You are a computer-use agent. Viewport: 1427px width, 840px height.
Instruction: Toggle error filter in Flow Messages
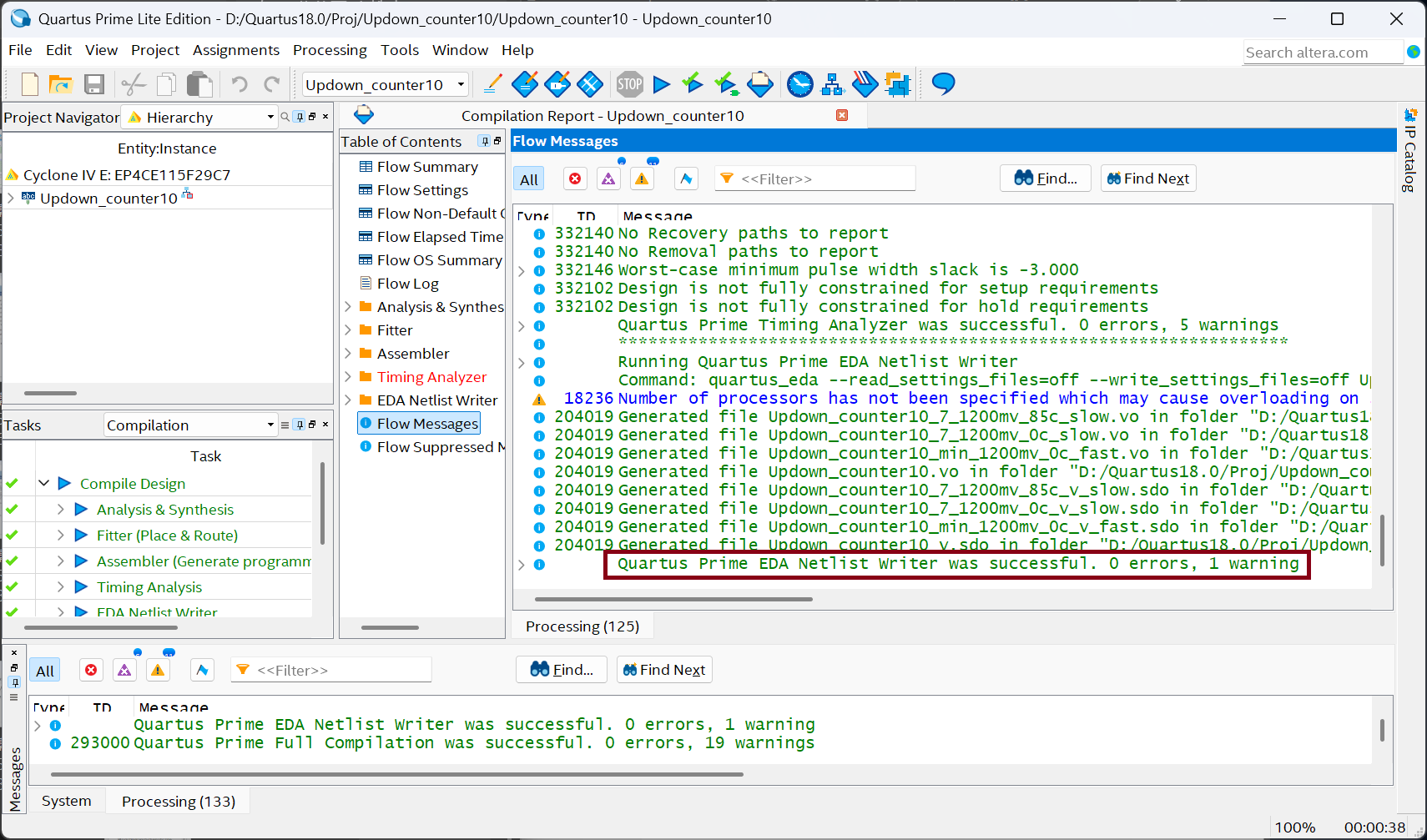pyautogui.click(x=575, y=179)
